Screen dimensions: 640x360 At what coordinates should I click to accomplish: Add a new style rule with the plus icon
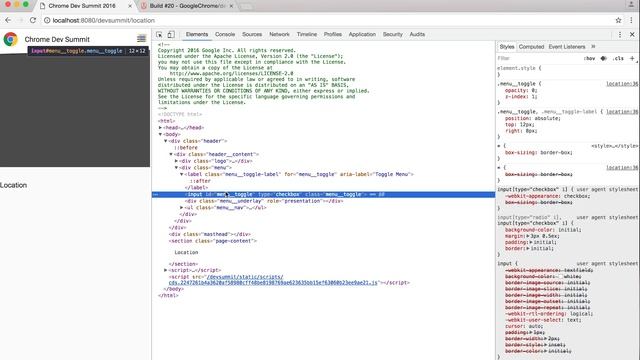[x=632, y=58]
